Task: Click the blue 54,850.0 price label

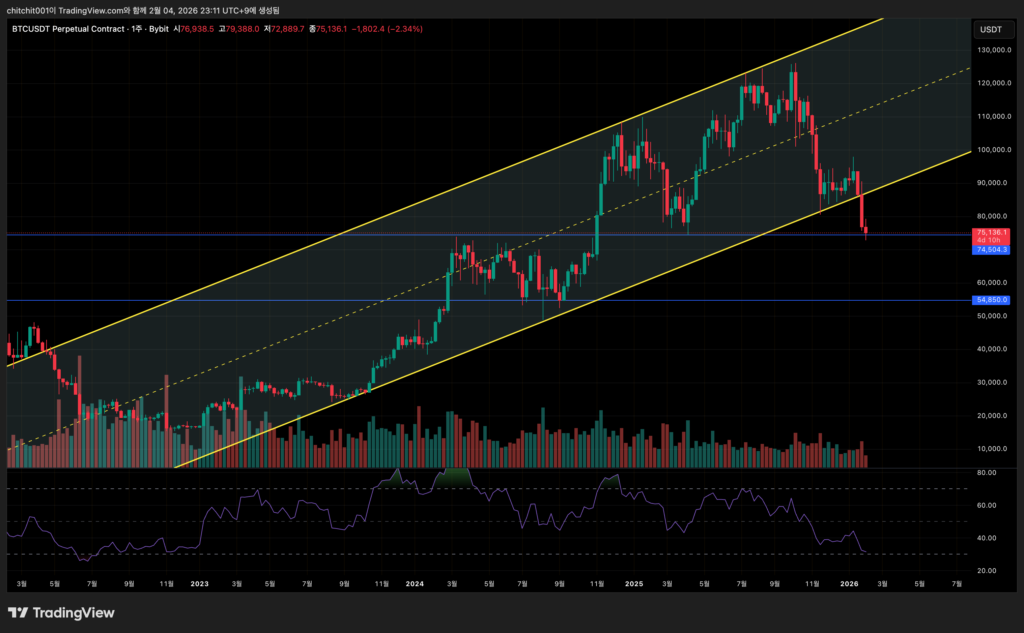Action: [990, 300]
